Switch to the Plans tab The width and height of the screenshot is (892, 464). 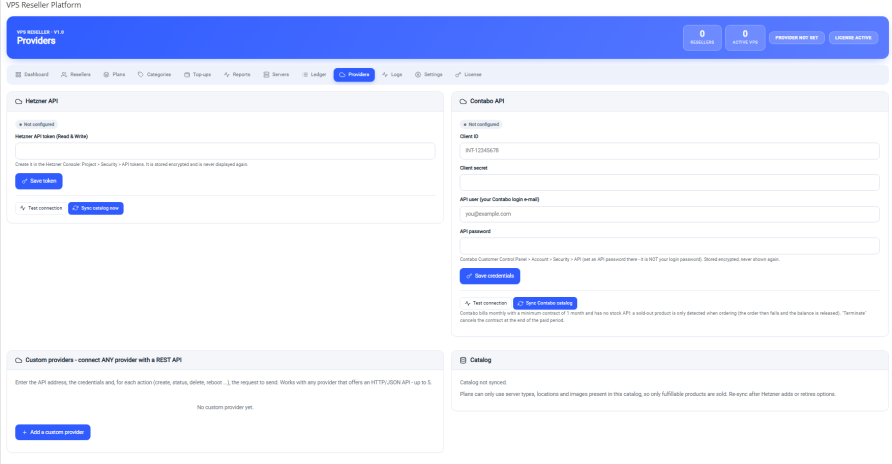114,74
